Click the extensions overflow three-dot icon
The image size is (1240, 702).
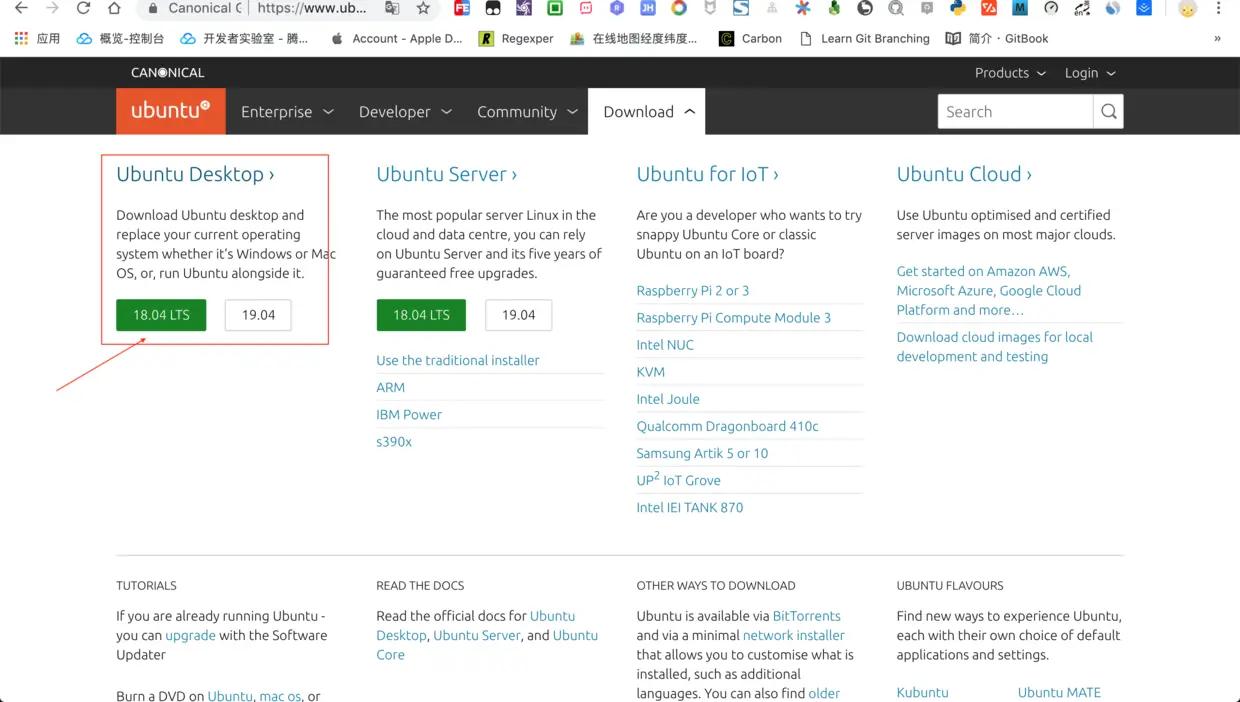click(x=1217, y=9)
